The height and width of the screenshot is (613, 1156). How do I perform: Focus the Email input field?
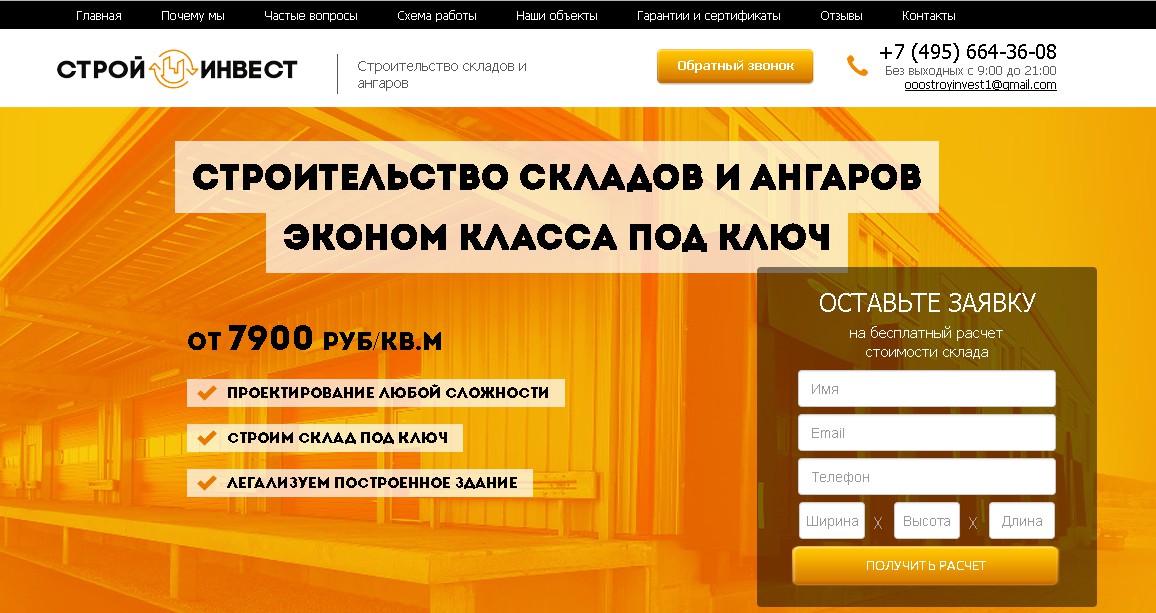pos(927,433)
